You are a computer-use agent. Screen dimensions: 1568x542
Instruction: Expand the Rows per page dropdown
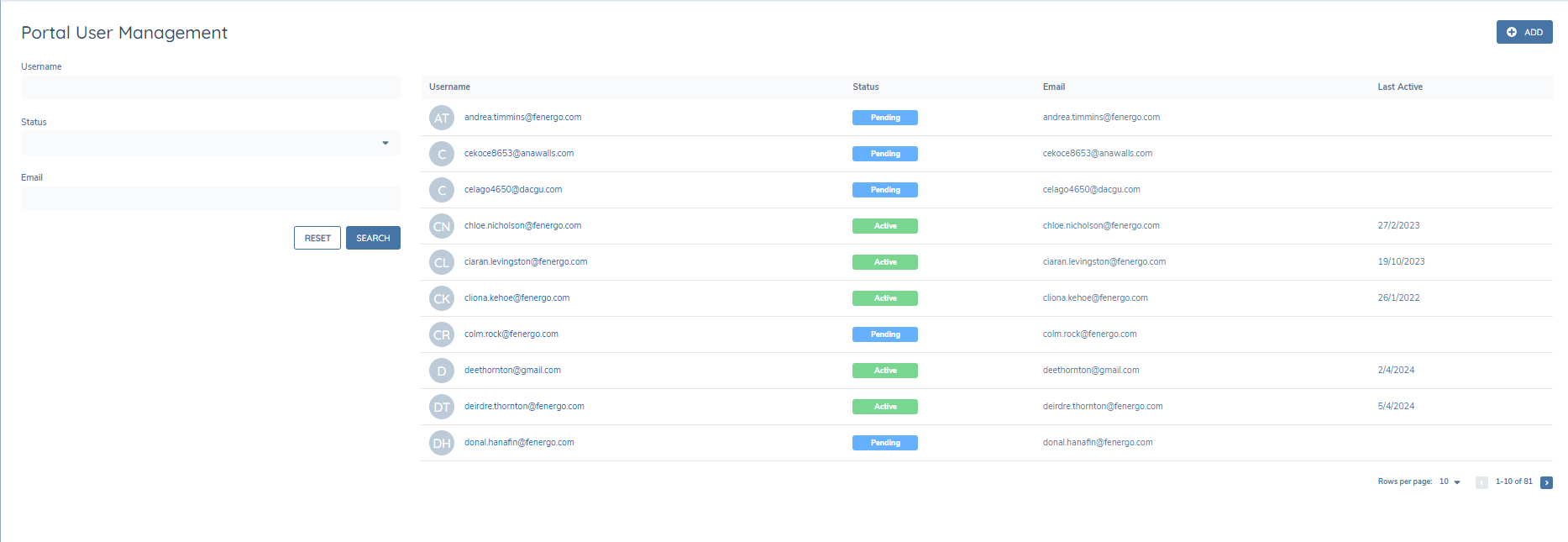(x=1450, y=482)
